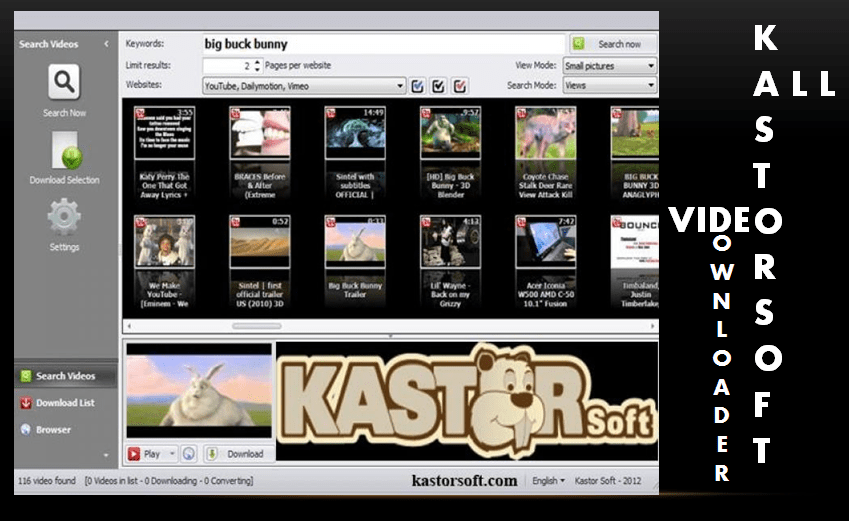
Task: Open the View Mode dropdown
Action: pyautogui.click(x=610, y=66)
